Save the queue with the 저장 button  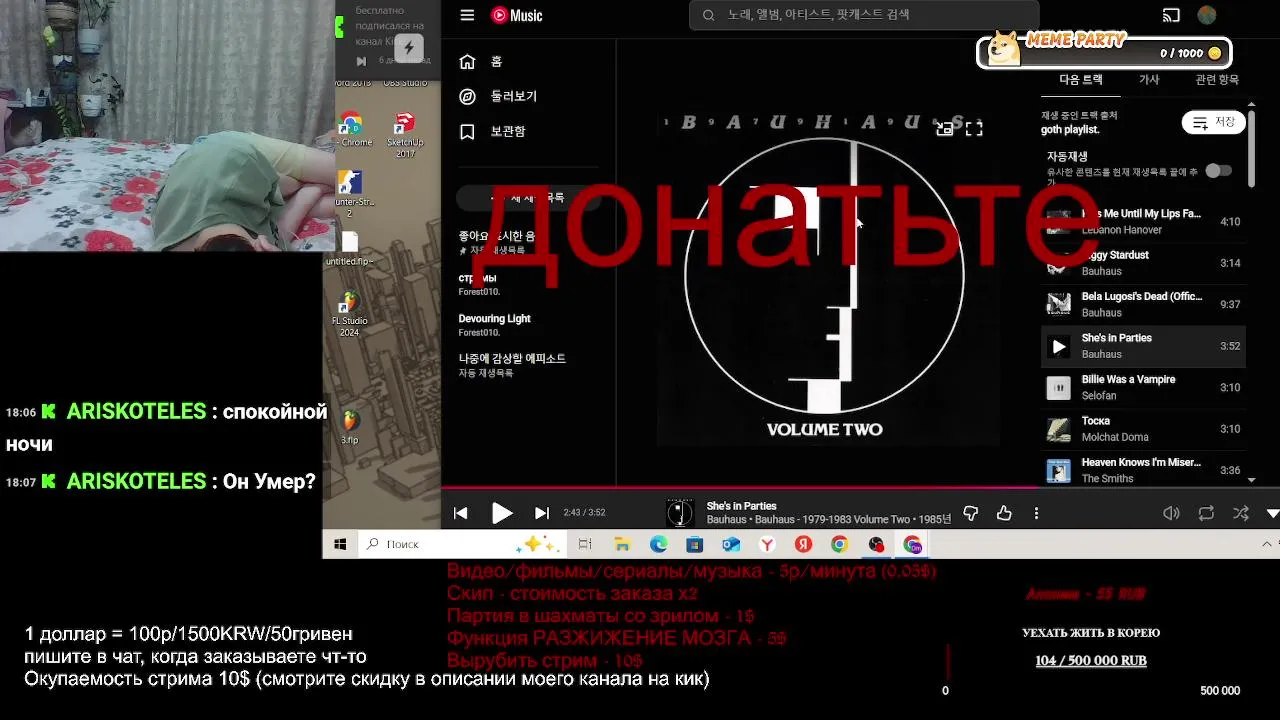pyautogui.click(x=1214, y=122)
